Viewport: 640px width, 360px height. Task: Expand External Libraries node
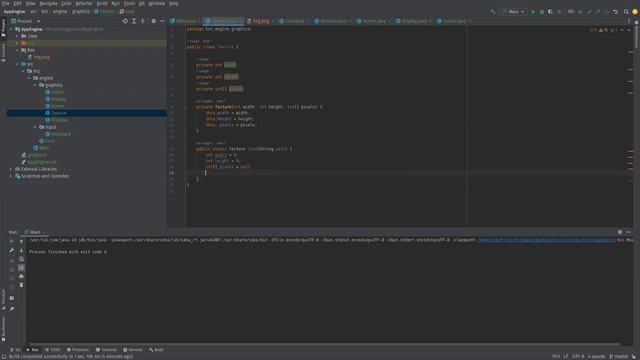(x=11, y=169)
